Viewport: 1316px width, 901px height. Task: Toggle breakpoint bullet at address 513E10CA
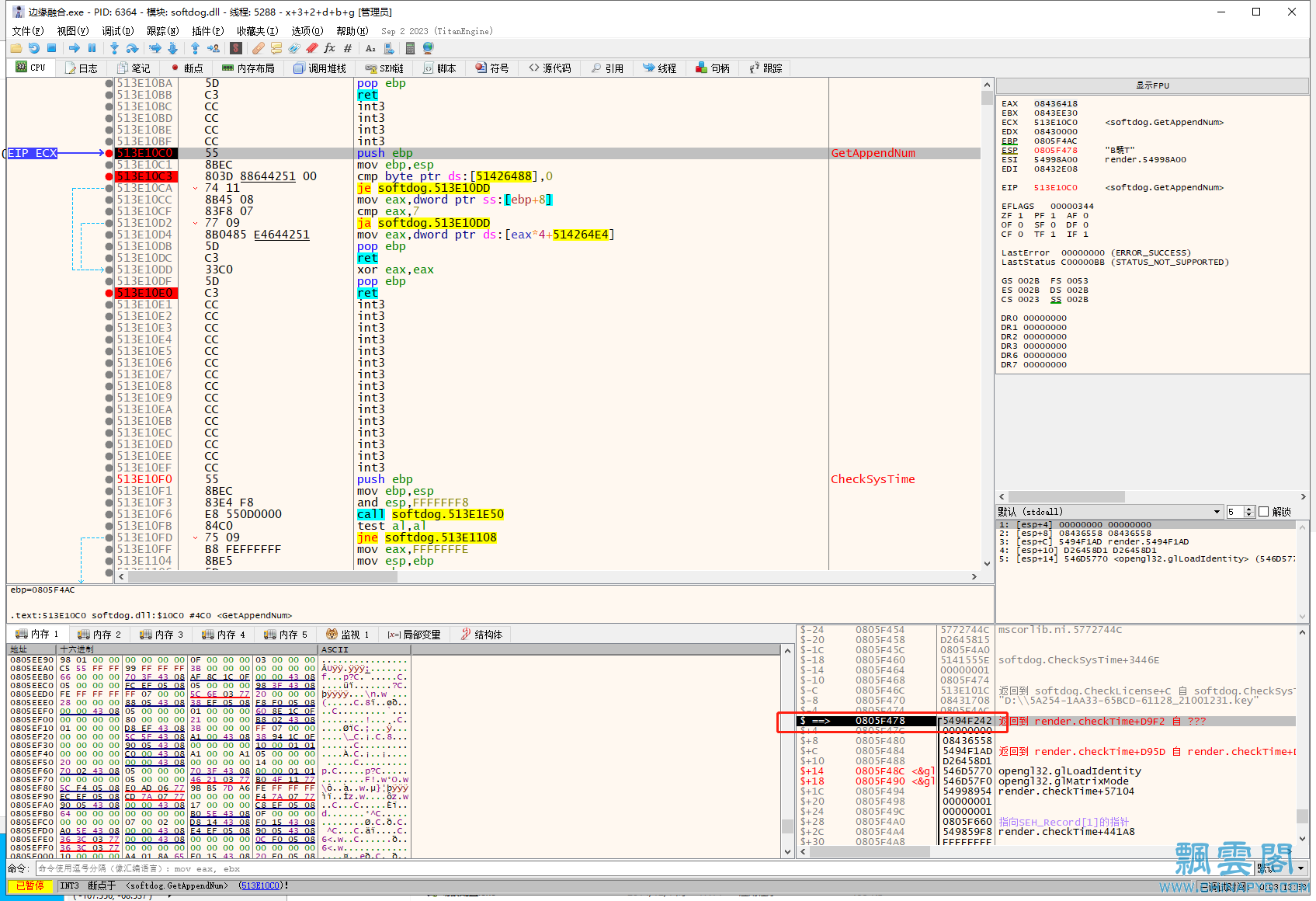click(x=109, y=188)
